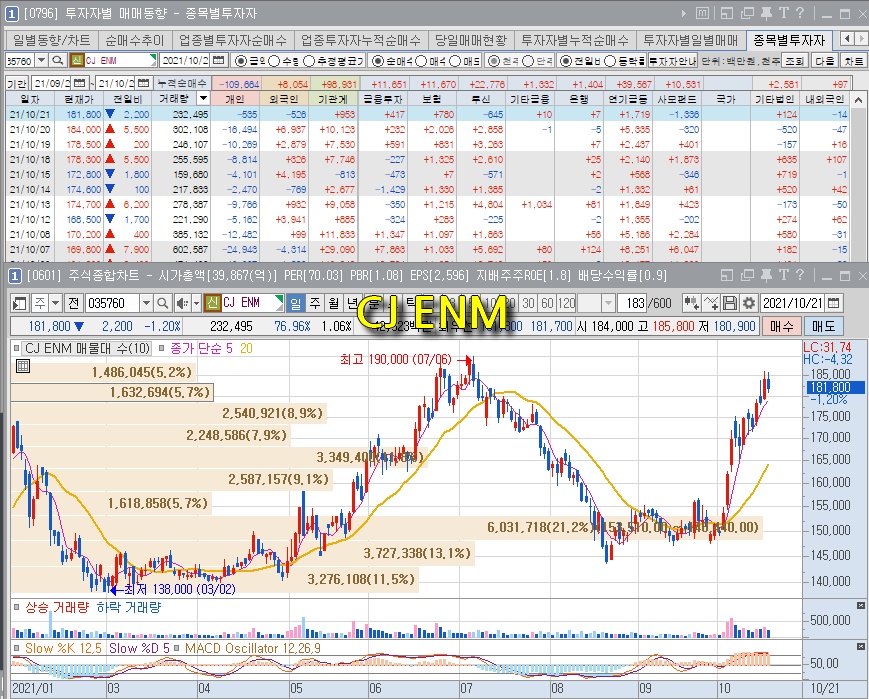Click chart search magnifier next to 035760
The image size is (869, 699).
coord(162,303)
